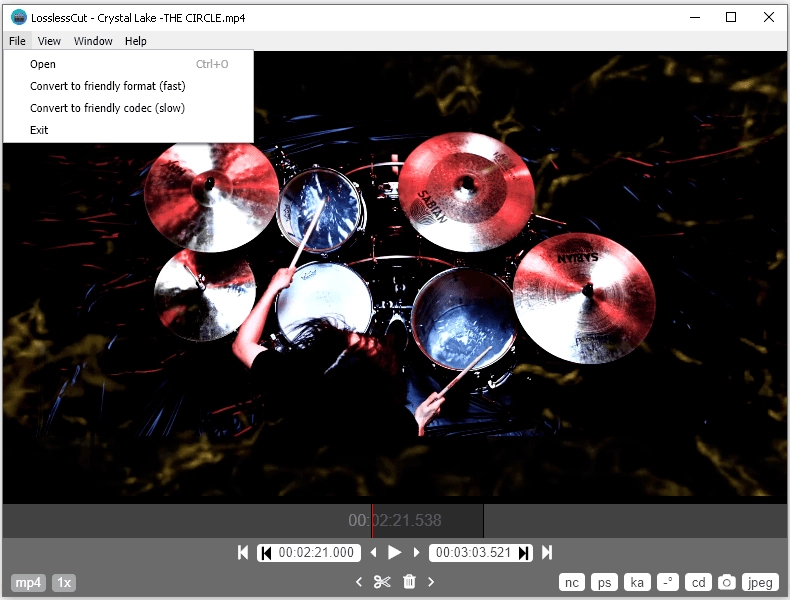Viewport: 790px width, 600px height.
Task: Open the File menu
Action: pyautogui.click(x=17, y=41)
